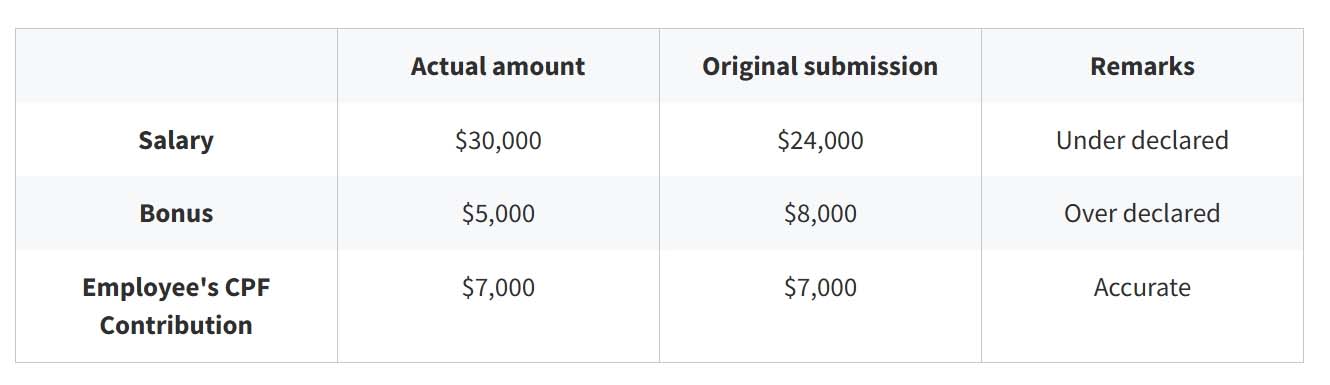Viewport: 1330px width, 385px height.
Task: Click the Remarks column header
Action: pos(1142,66)
